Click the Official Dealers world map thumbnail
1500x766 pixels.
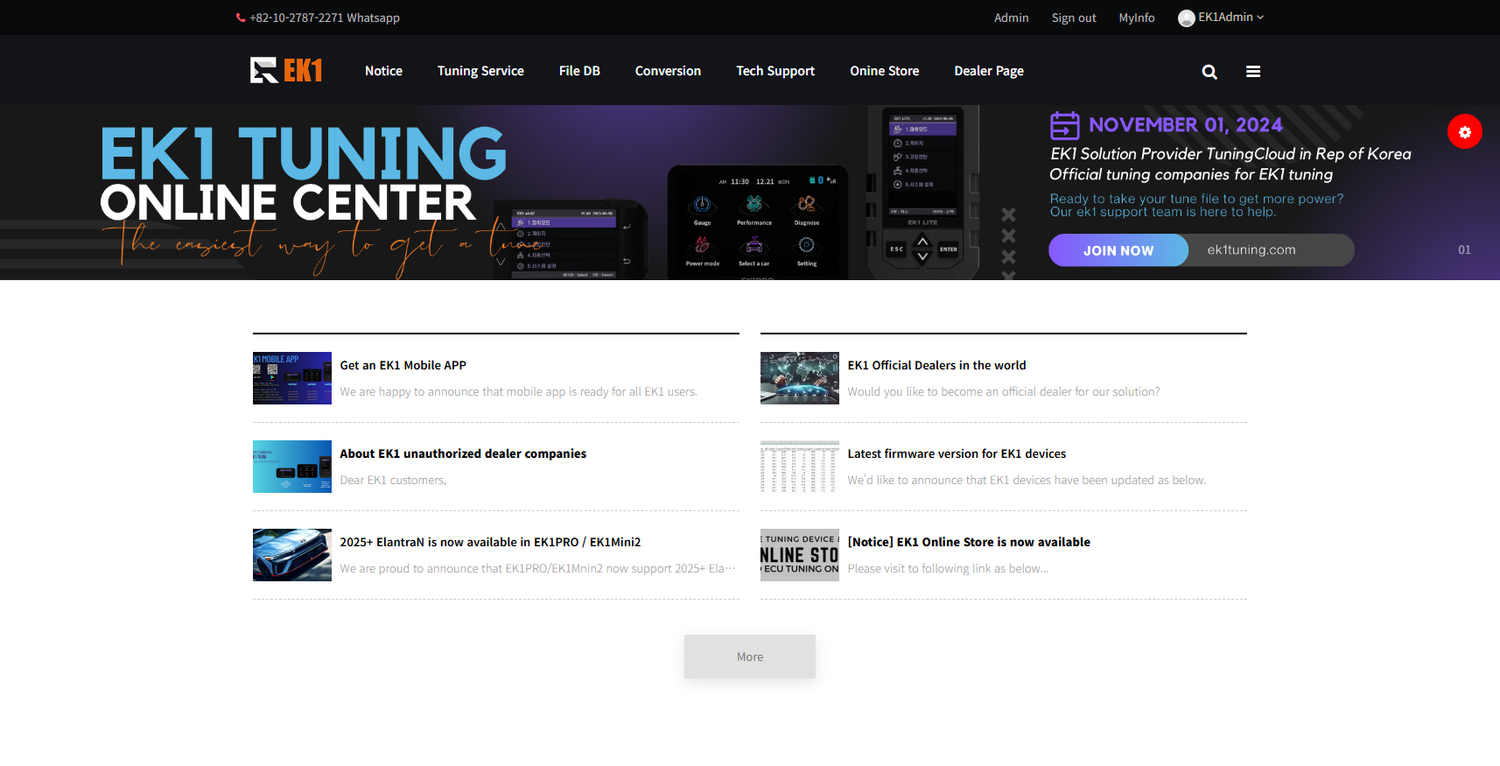coord(800,378)
